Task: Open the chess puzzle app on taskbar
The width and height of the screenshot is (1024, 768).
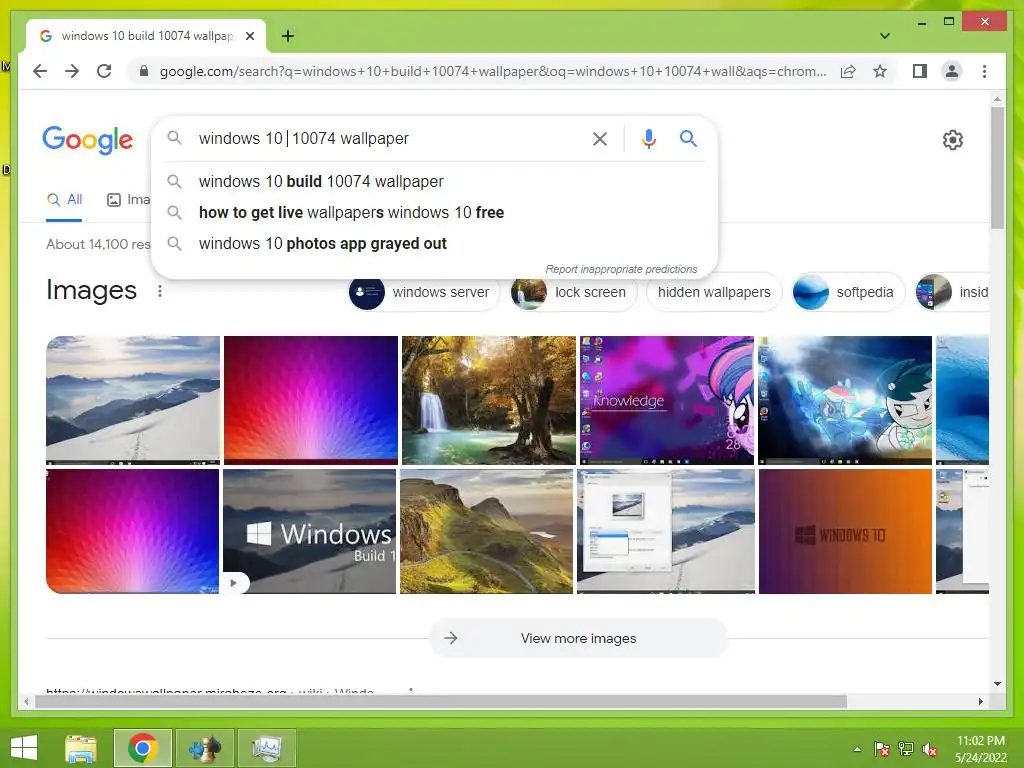Action: [204, 748]
